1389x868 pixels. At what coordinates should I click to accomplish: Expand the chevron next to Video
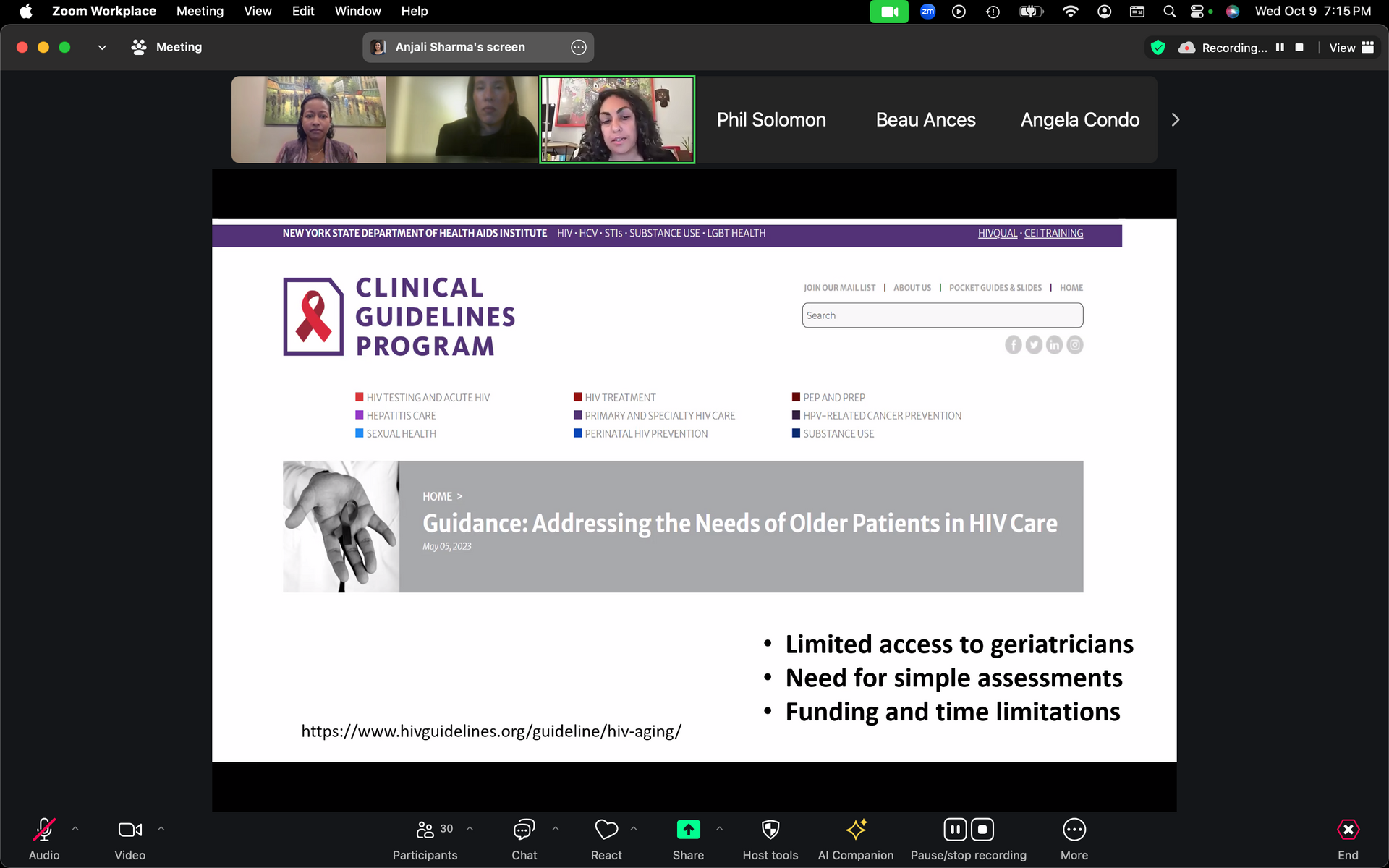point(161,829)
